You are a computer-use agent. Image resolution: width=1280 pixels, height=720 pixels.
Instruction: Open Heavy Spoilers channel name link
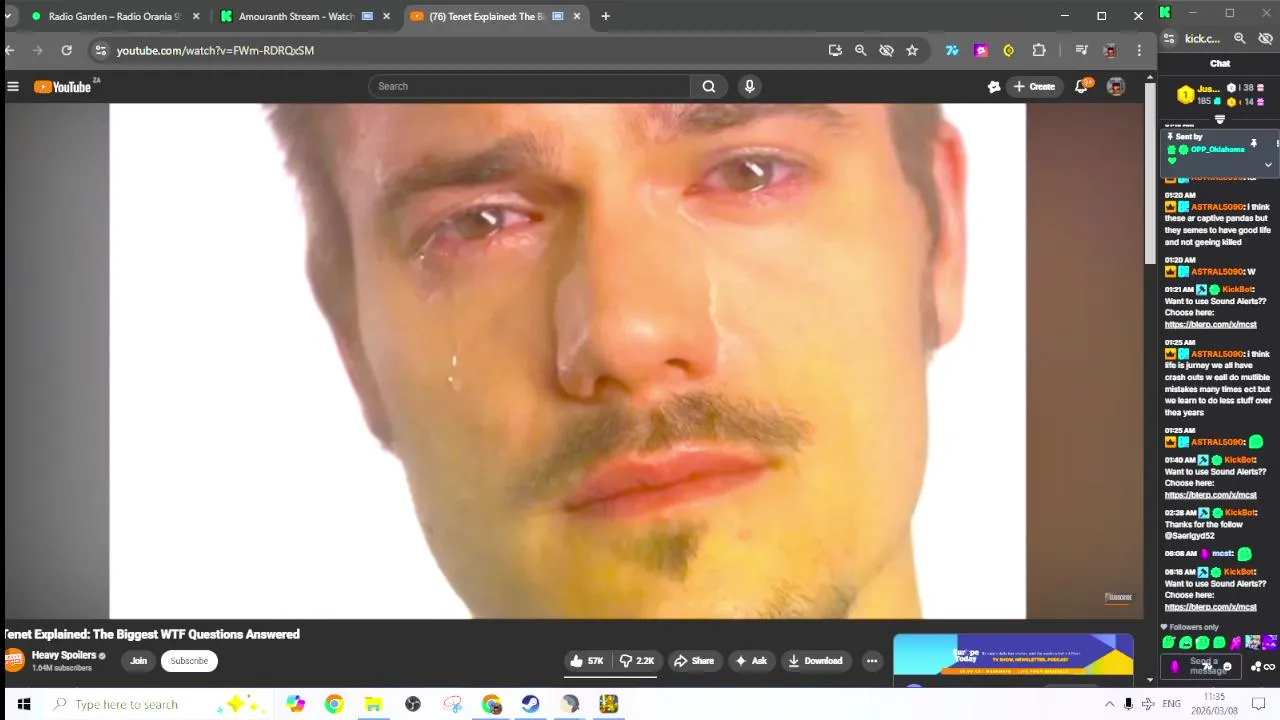[64, 656]
